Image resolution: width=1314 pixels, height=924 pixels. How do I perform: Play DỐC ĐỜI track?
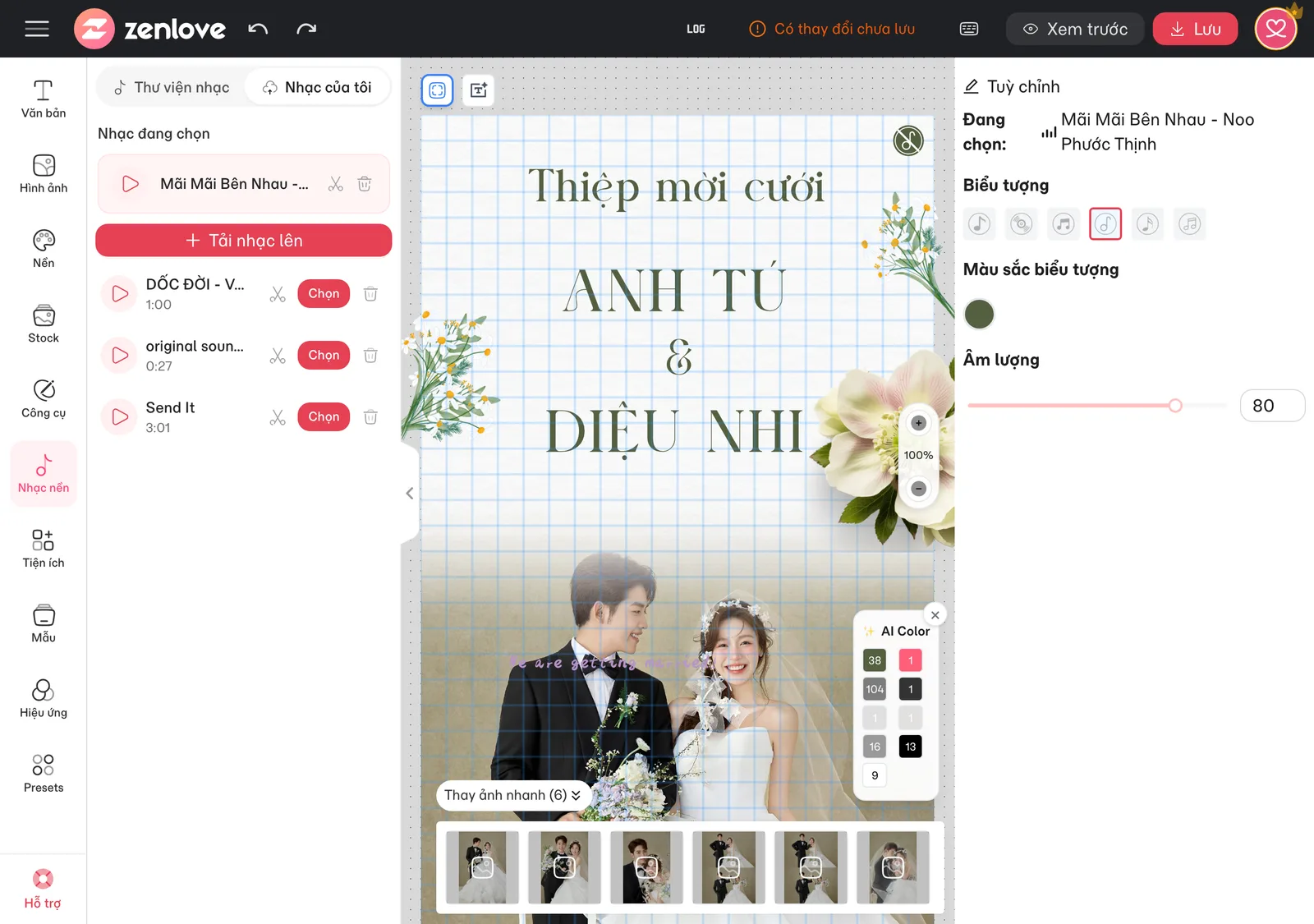click(120, 293)
